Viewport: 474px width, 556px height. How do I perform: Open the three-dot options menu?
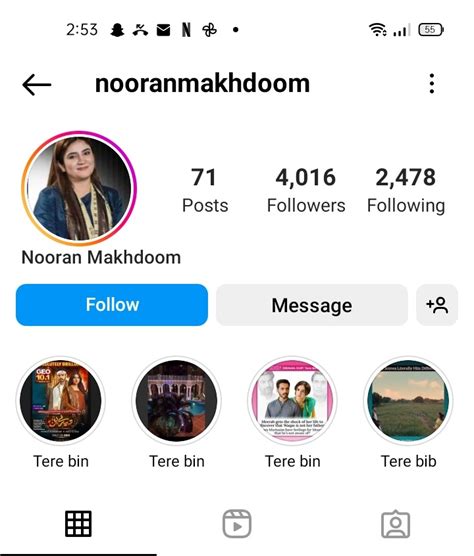(x=431, y=84)
